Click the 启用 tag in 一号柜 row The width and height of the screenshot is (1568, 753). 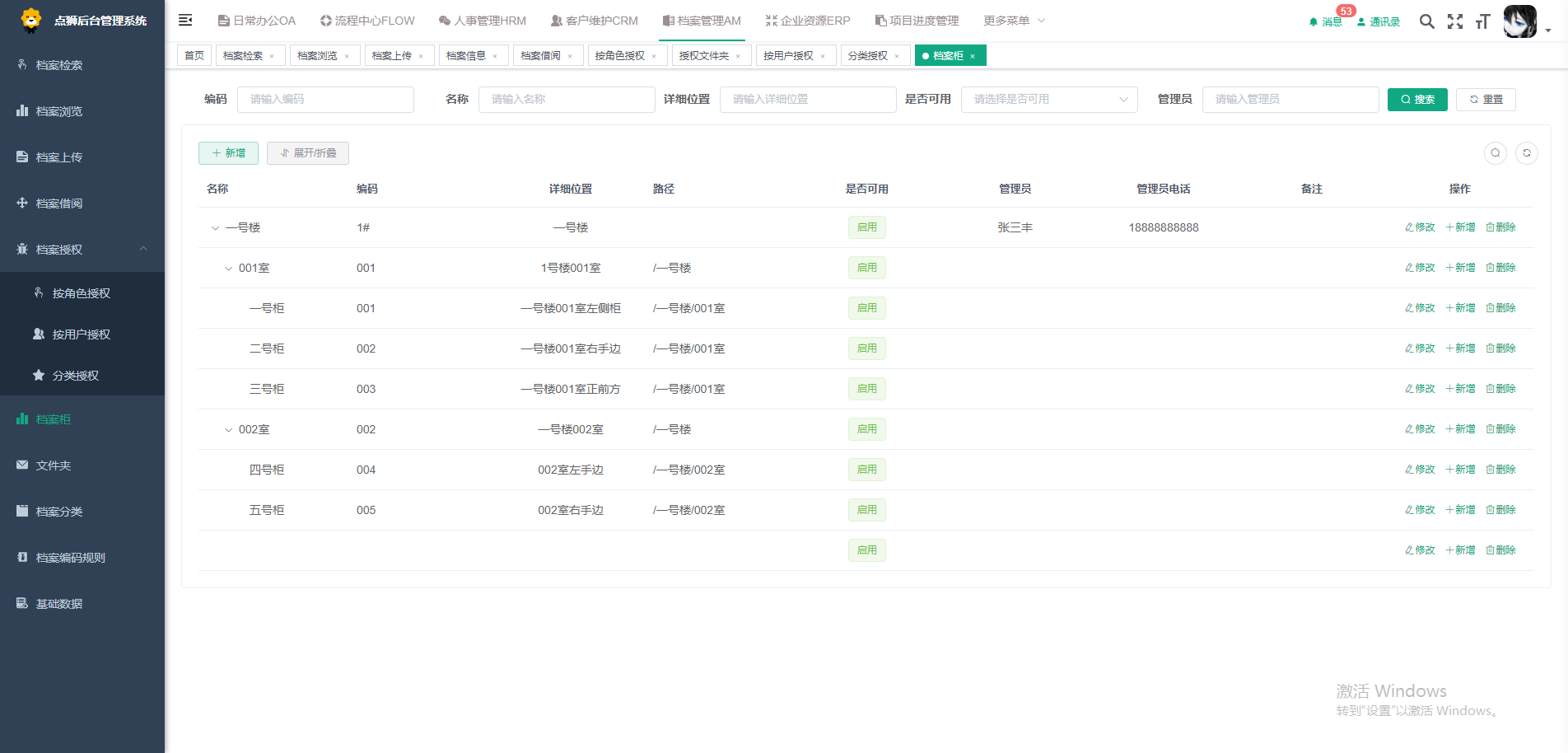coord(867,308)
